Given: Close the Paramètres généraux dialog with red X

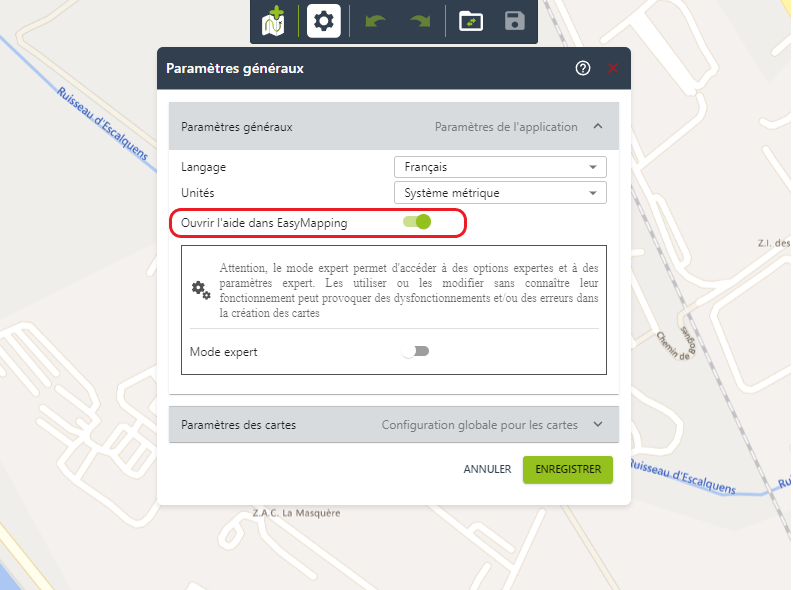Looking at the screenshot, I should pyautogui.click(x=613, y=68).
